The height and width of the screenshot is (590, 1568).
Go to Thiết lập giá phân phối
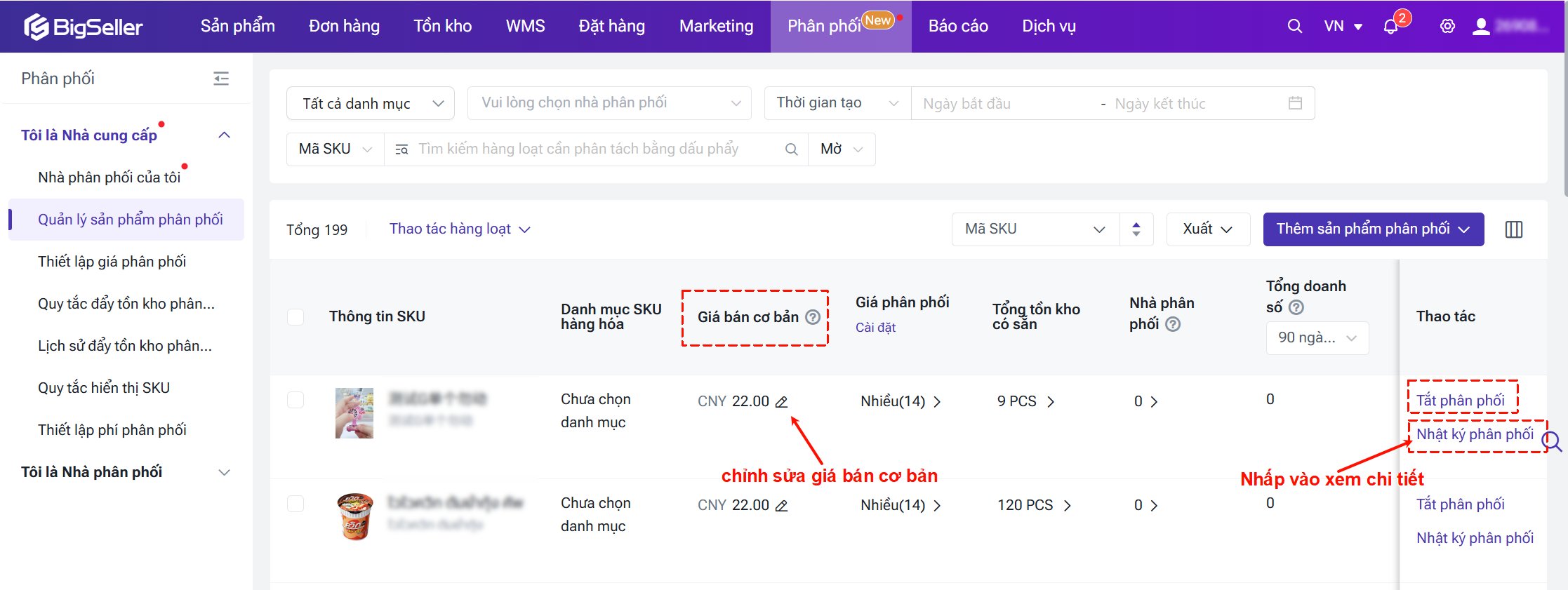(x=112, y=262)
